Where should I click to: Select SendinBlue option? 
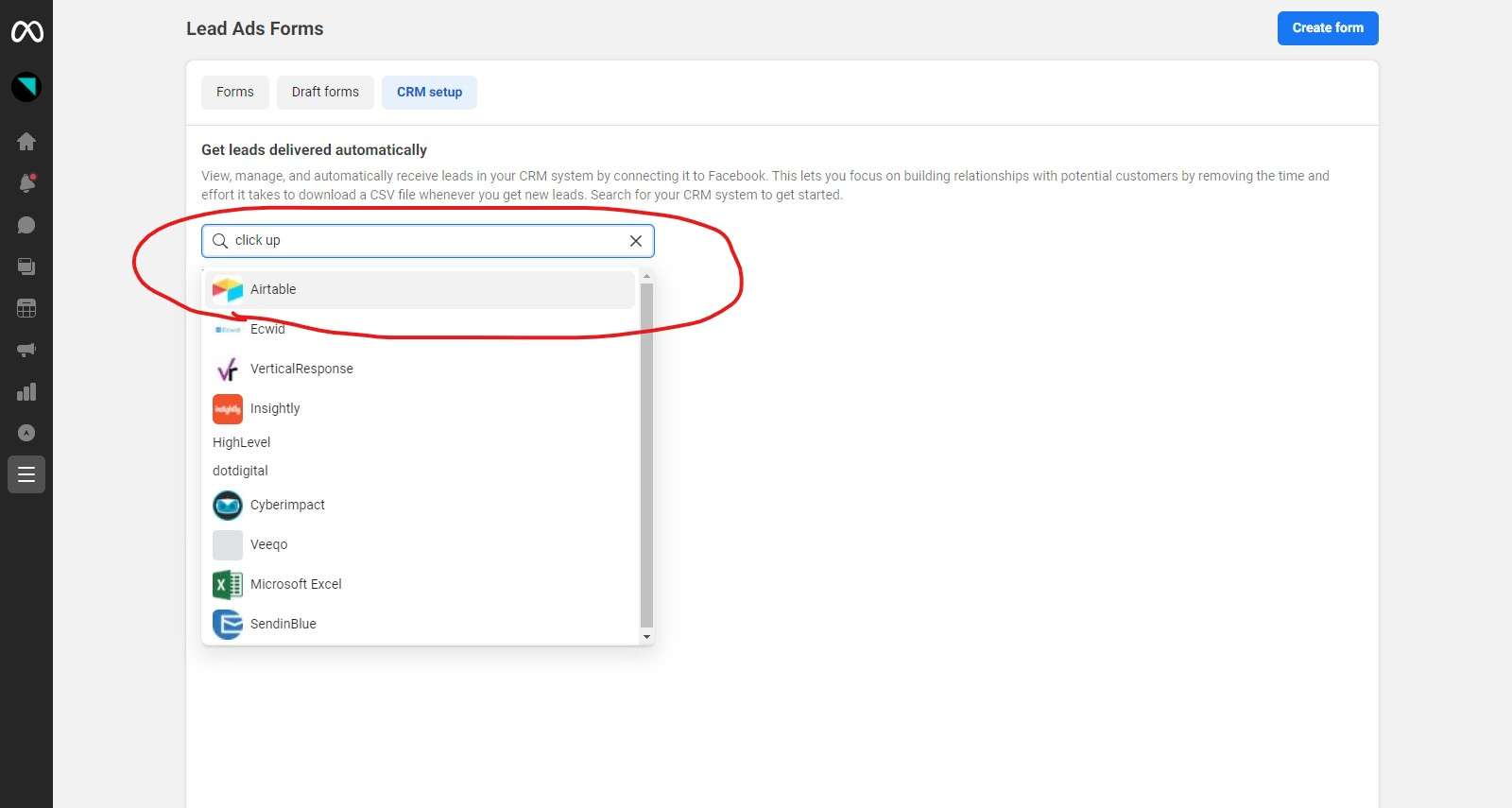coord(421,625)
